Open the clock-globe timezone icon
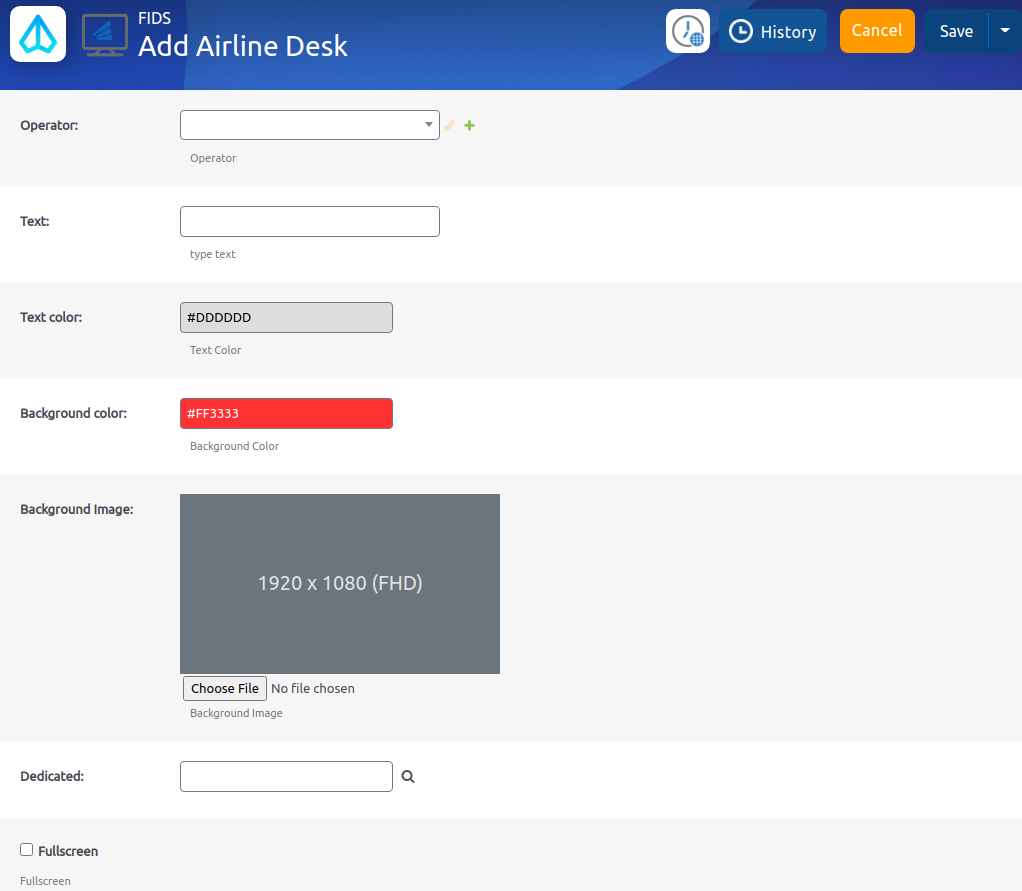Screen dimensions: 1022x891 (x=688, y=31)
